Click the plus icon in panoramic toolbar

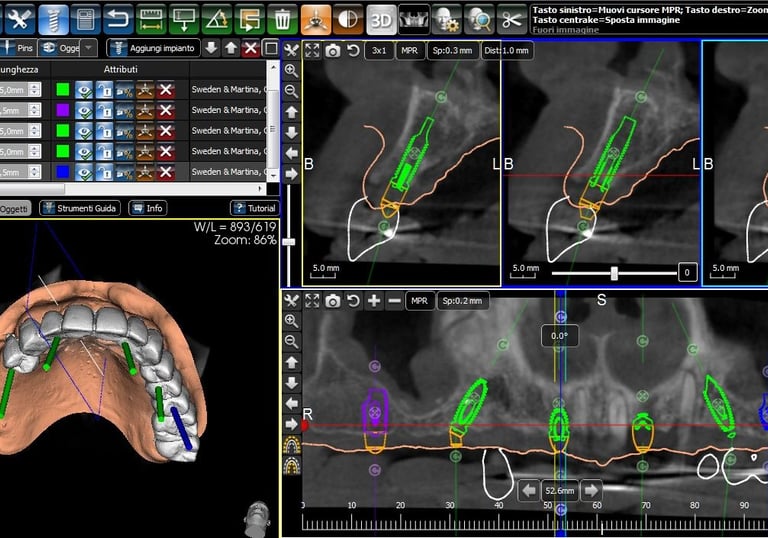pos(374,301)
